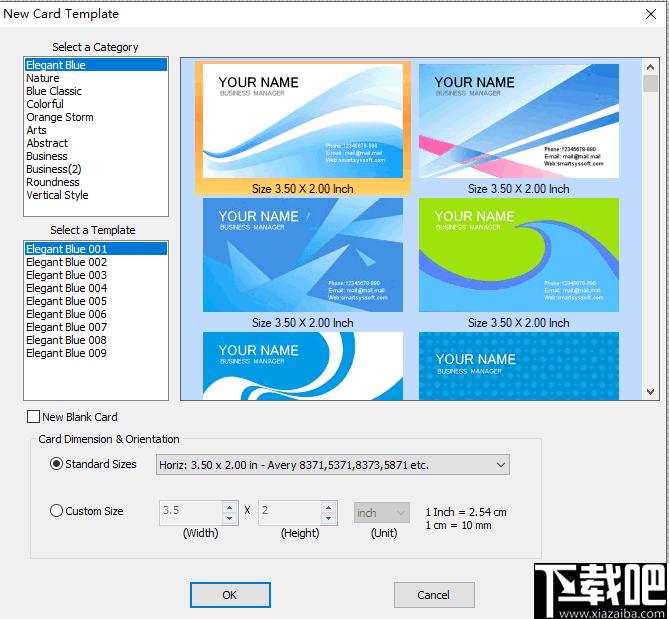Screen dimensions: 669x619
Task: Increase width with the up stepper arrow
Action: point(230,507)
